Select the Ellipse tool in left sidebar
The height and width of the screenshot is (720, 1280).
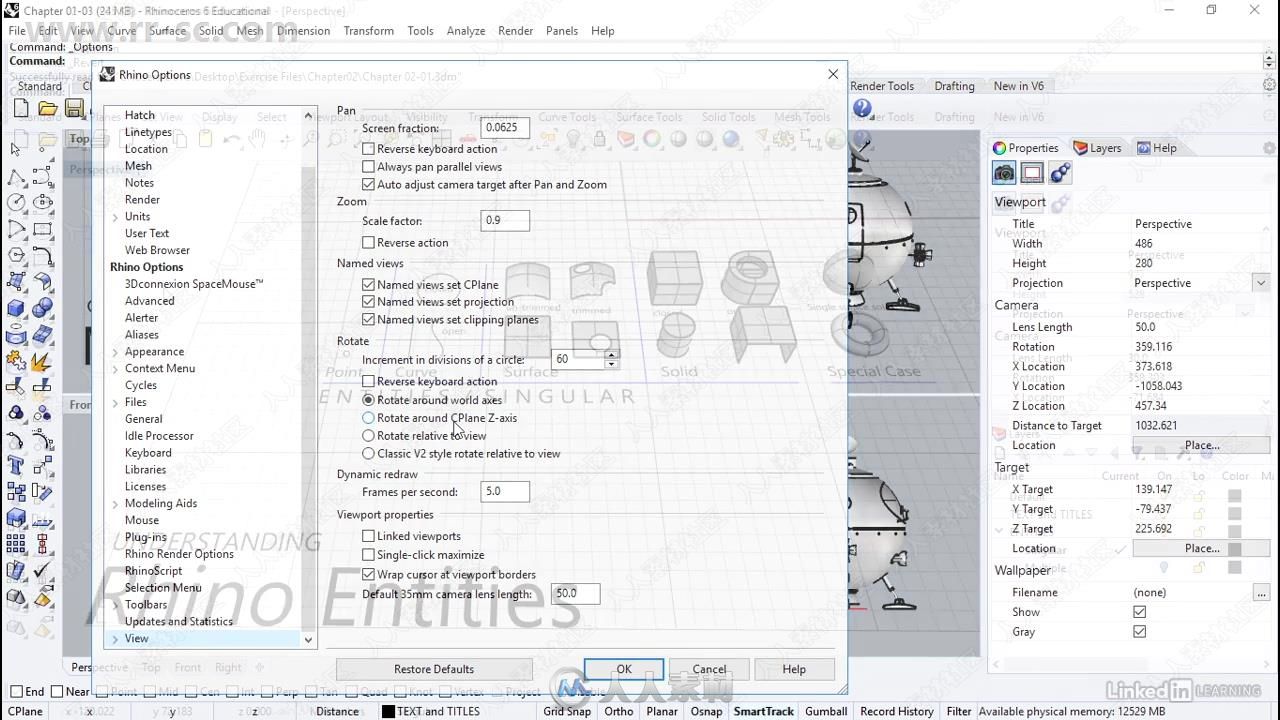42,202
